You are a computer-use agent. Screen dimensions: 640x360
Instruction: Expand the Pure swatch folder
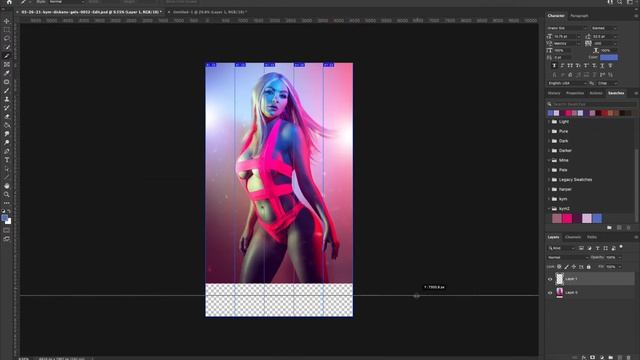point(549,131)
